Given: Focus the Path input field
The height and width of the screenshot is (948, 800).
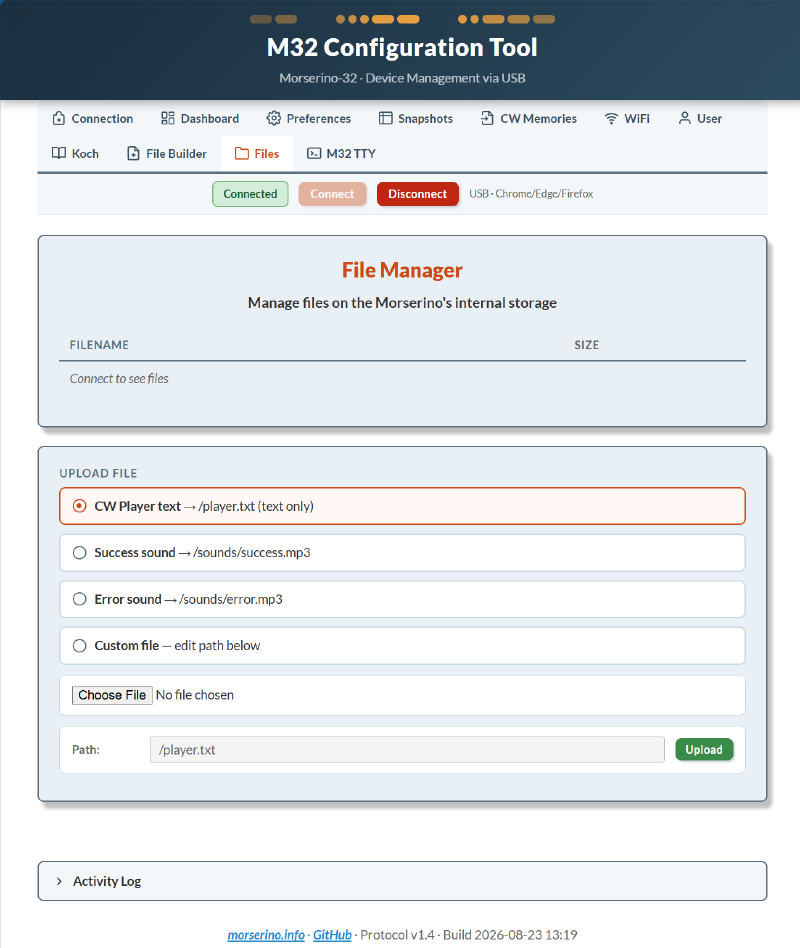Looking at the screenshot, I should click(407, 750).
